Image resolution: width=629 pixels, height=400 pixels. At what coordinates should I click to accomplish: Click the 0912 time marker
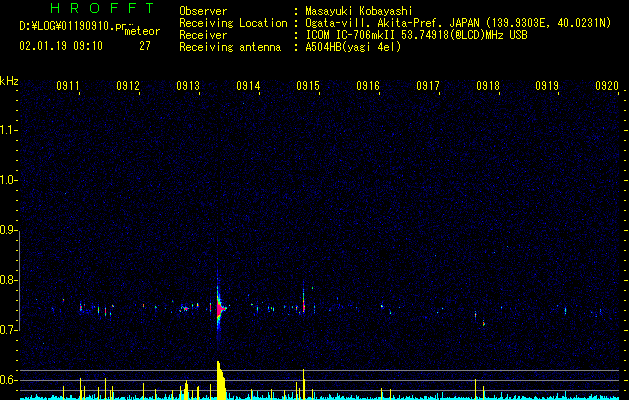click(128, 86)
